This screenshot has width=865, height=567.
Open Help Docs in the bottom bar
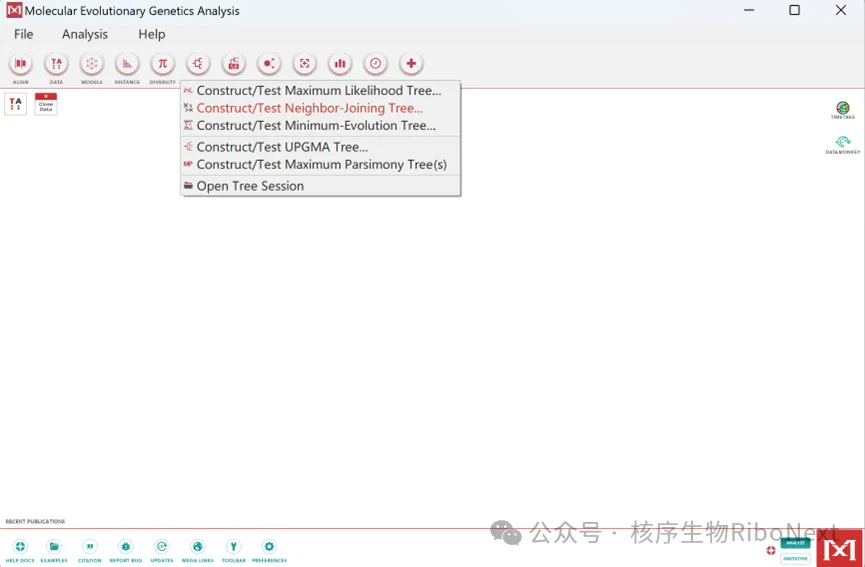[20, 550]
